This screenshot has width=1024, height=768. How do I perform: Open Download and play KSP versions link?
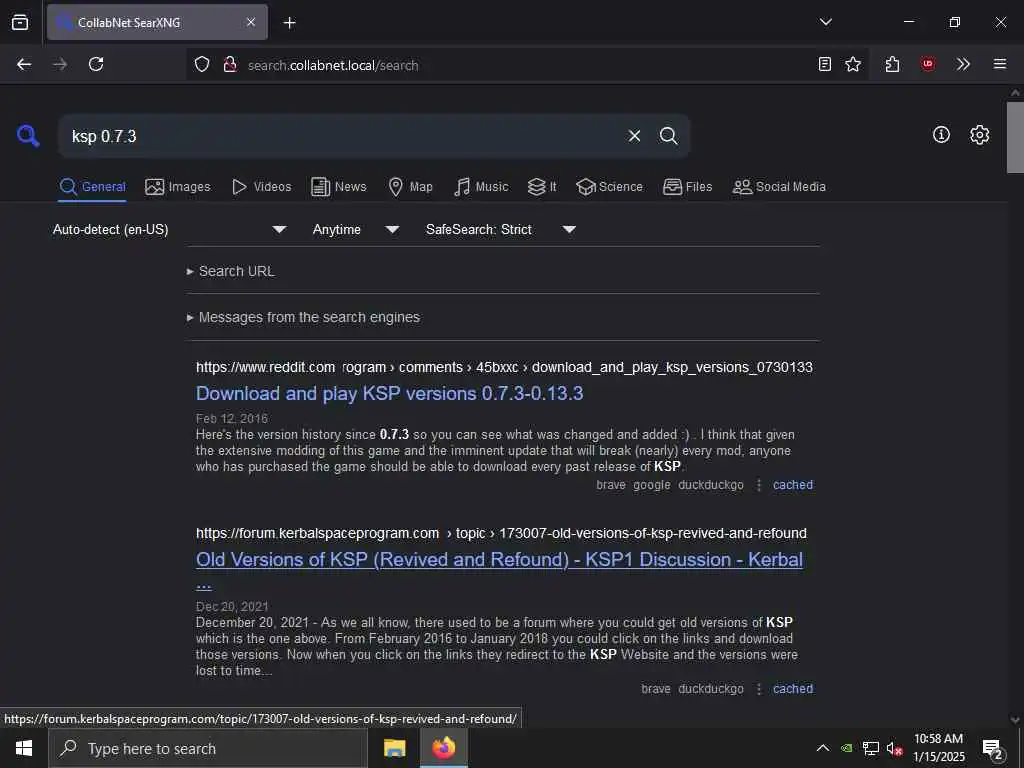click(x=390, y=393)
